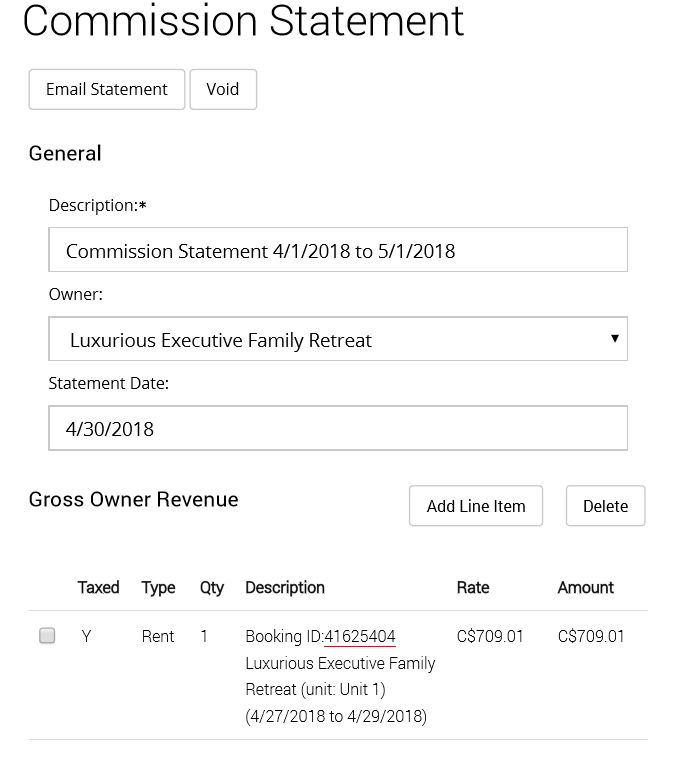Click the Qty column header
The height and width of the screenshot is (764, 696).
[212, 587]
